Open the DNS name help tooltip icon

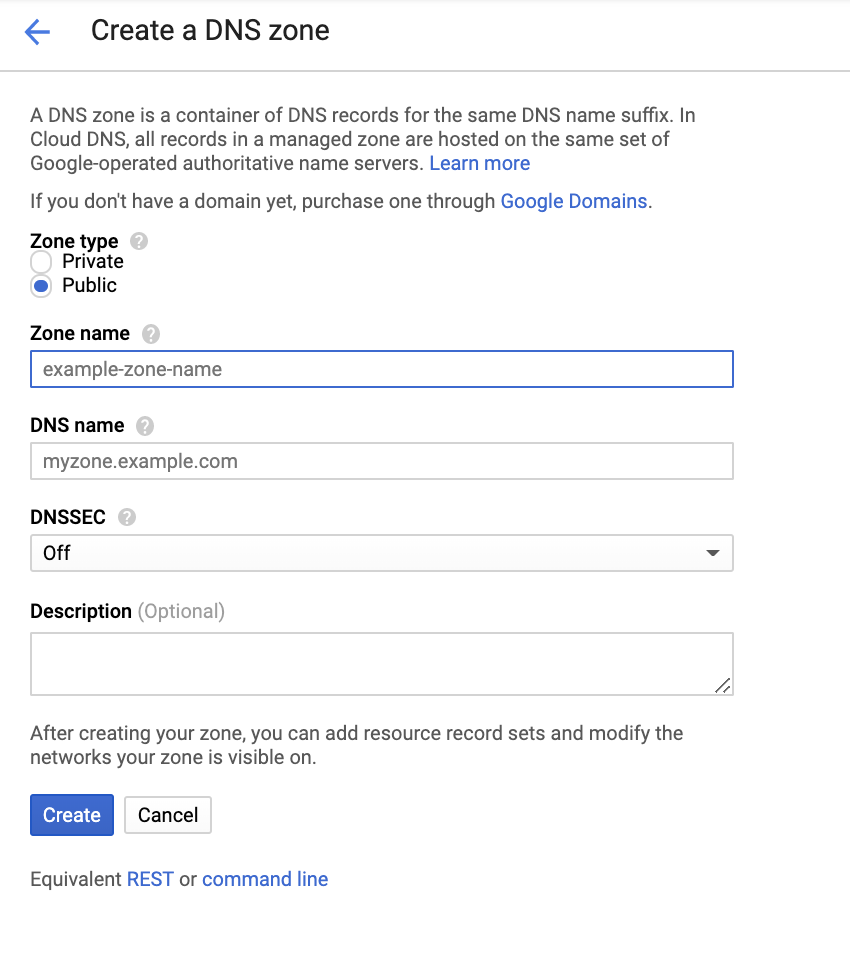[x=145, y=426]
